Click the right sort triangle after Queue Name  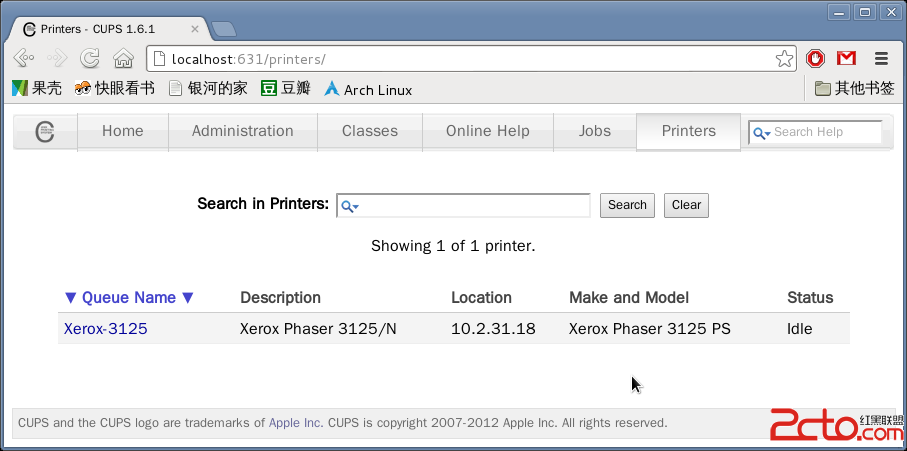point(187,298)
